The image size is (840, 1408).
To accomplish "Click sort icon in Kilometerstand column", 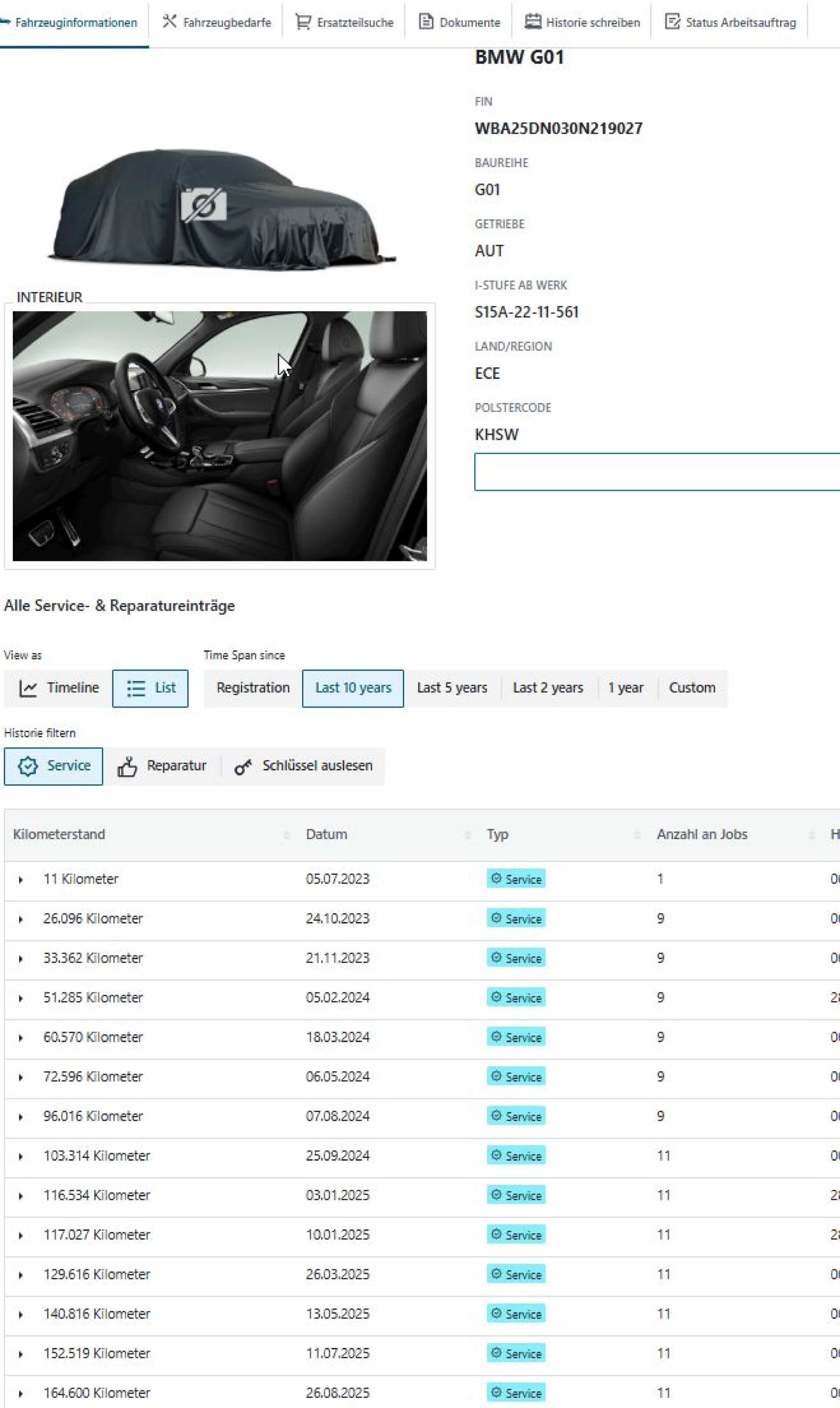I will coord(286,835).
